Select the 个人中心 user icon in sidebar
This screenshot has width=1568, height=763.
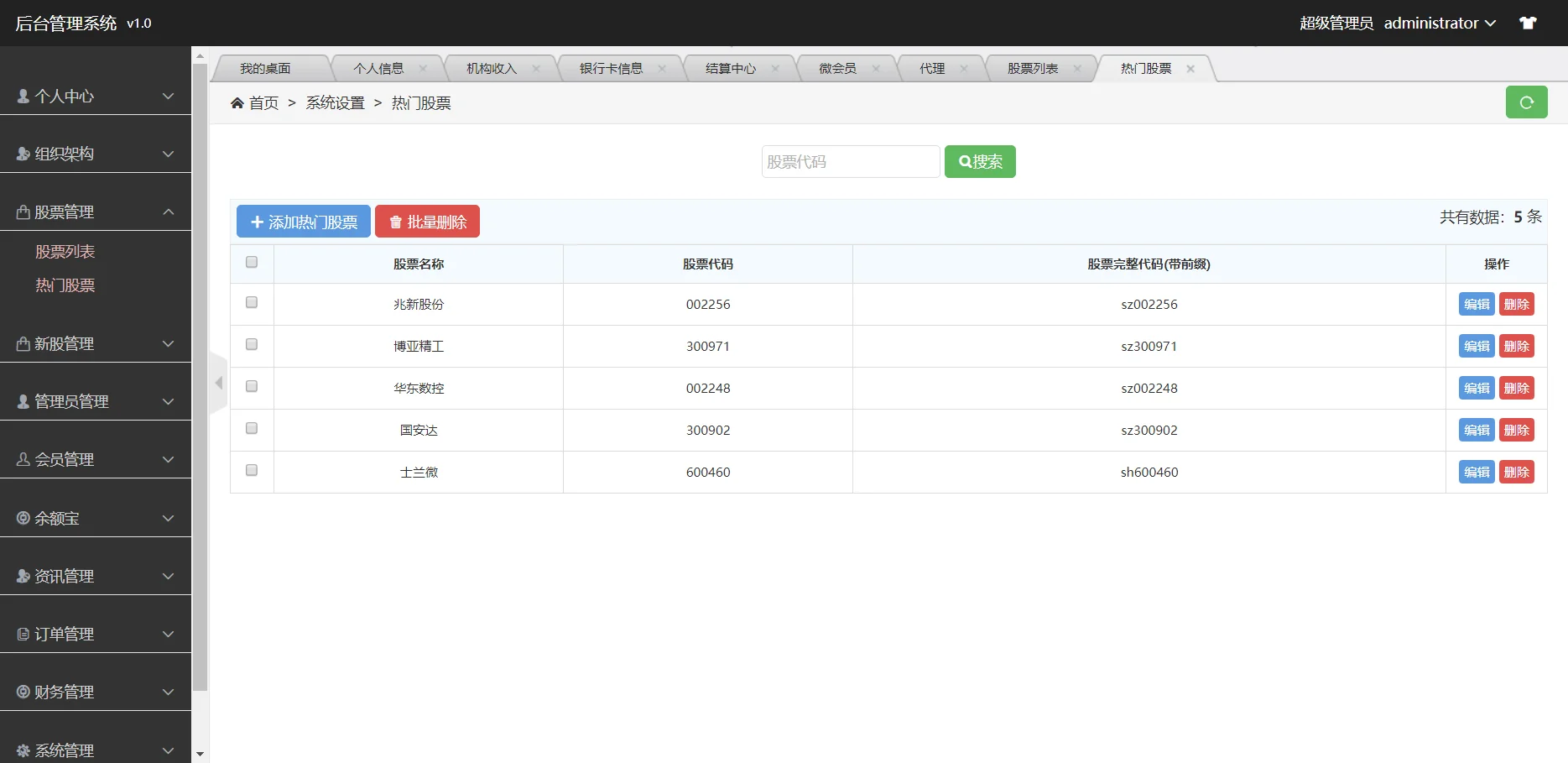[21, 96]
